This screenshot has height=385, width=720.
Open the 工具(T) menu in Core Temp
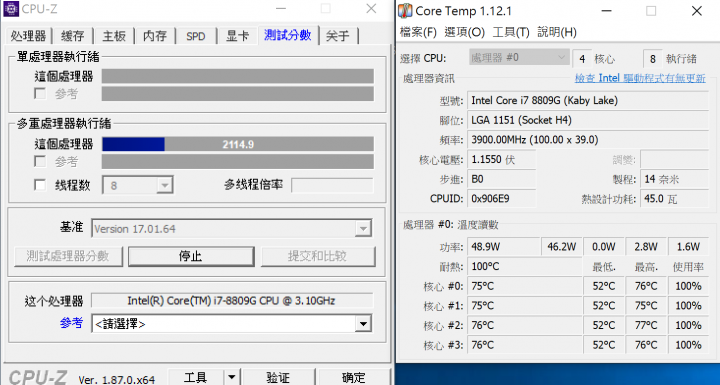click(x=511, y=32)
